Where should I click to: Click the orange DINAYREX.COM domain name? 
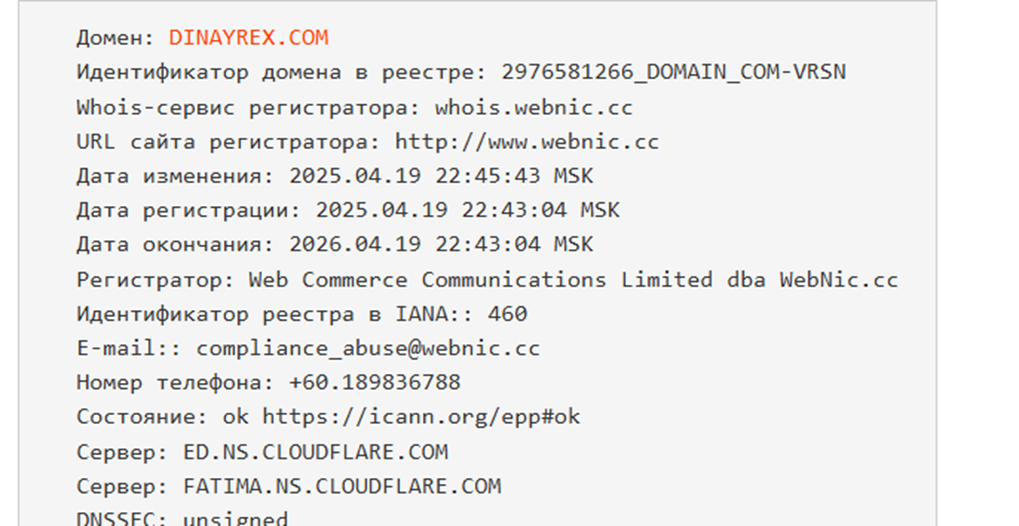[x=248, y=38]
